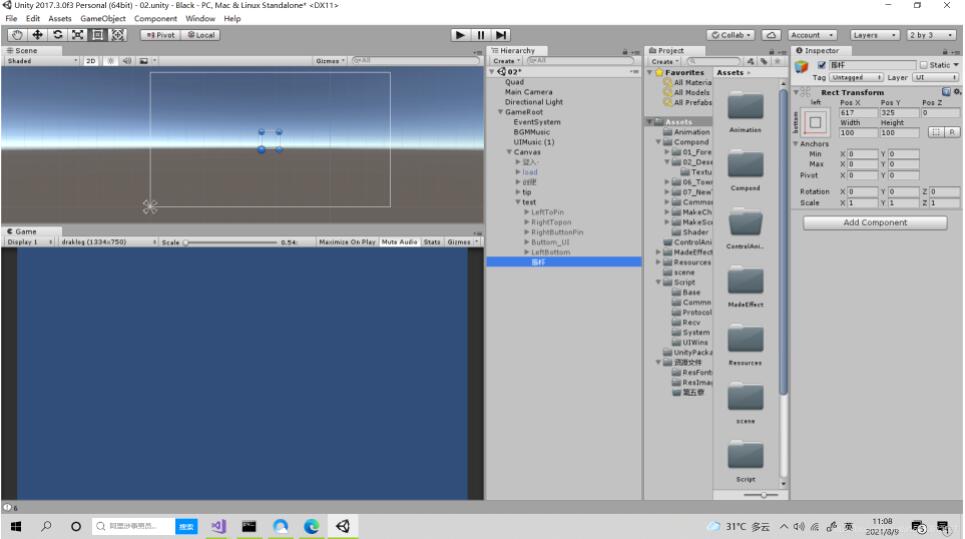Toggle blueprint mode in Rect Transform

click(x=936, y=132)
